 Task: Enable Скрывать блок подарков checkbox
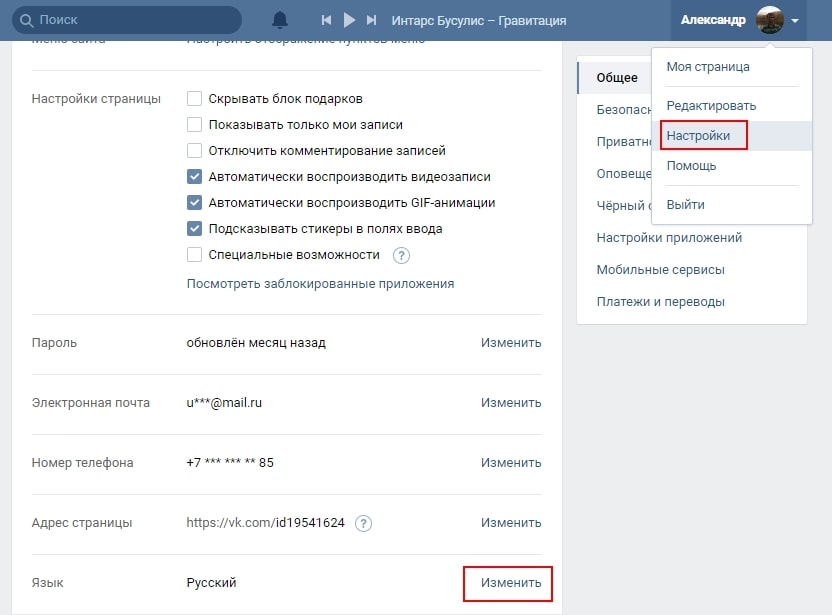[x=195, y=99]
